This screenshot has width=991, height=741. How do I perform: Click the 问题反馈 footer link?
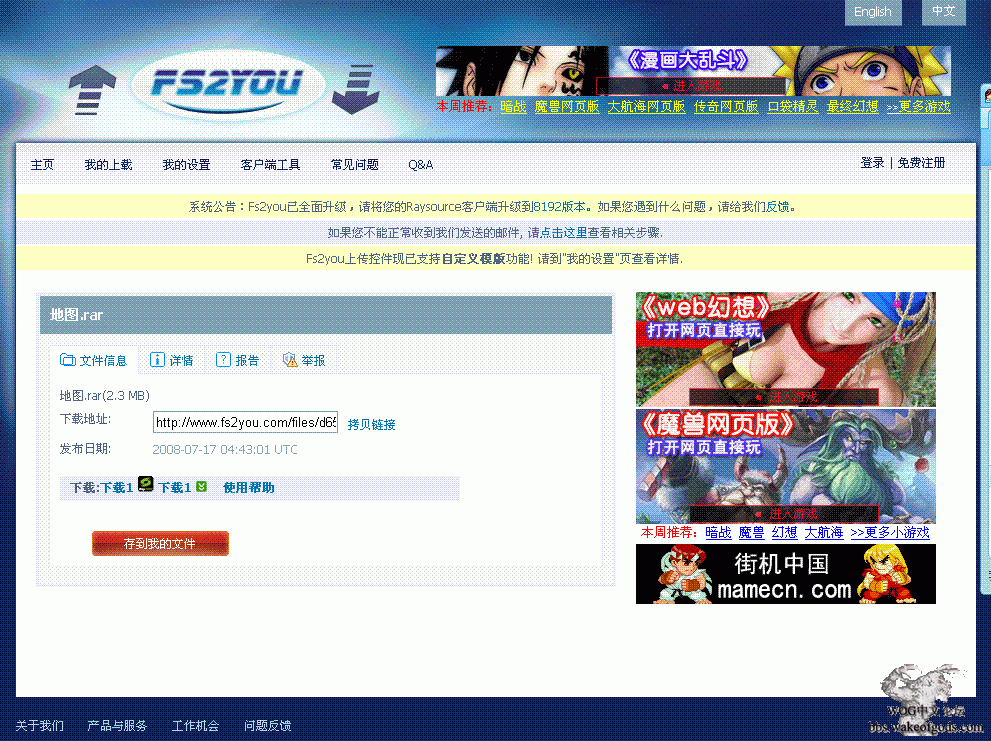pos(267,725)
